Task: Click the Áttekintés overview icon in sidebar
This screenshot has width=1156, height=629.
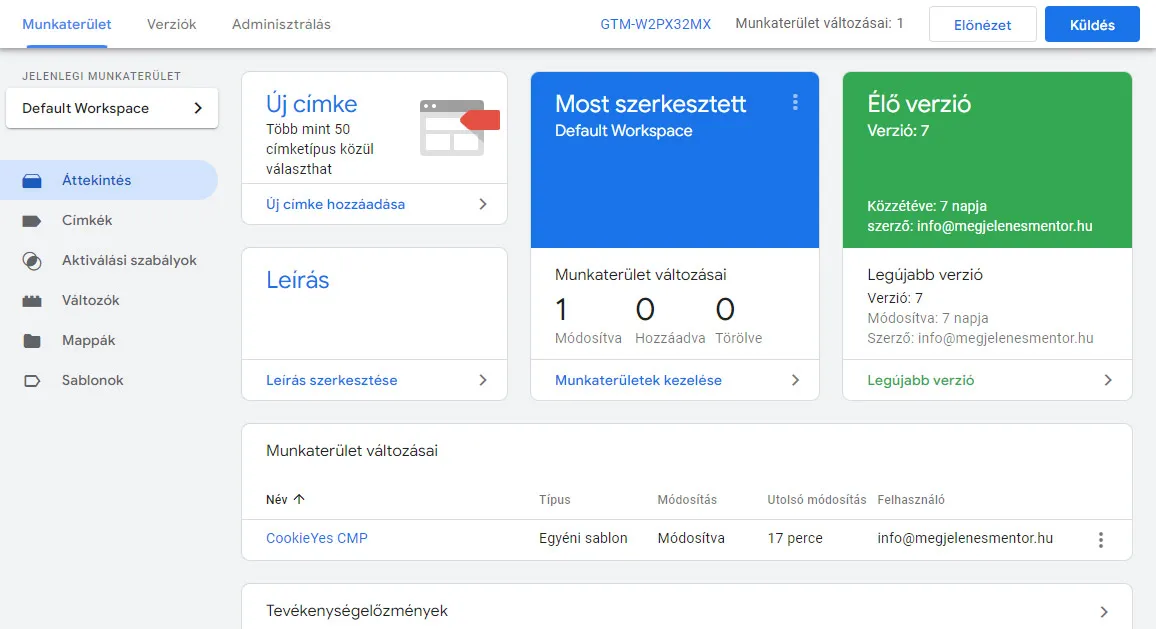Action: (32, 181)
